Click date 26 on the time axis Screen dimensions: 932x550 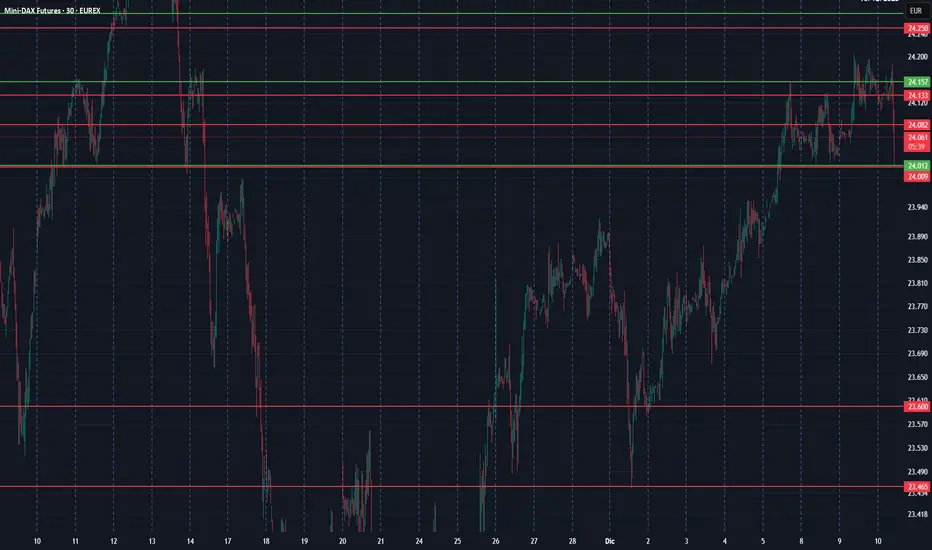(495, 540)
